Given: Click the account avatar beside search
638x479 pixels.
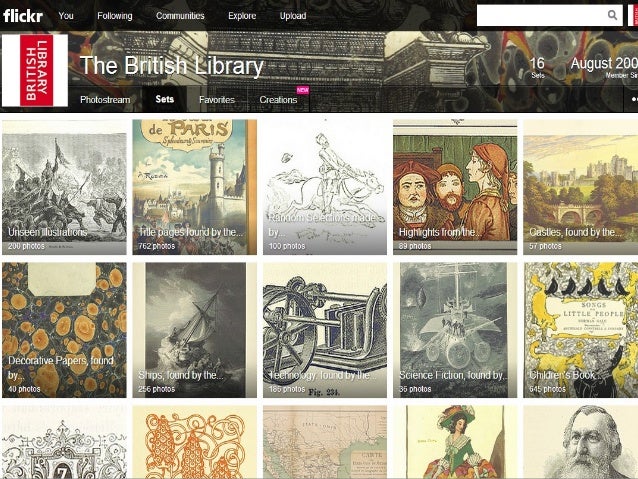Looking at the screenshot, I should pyautogui.click(x=633, y=15).
